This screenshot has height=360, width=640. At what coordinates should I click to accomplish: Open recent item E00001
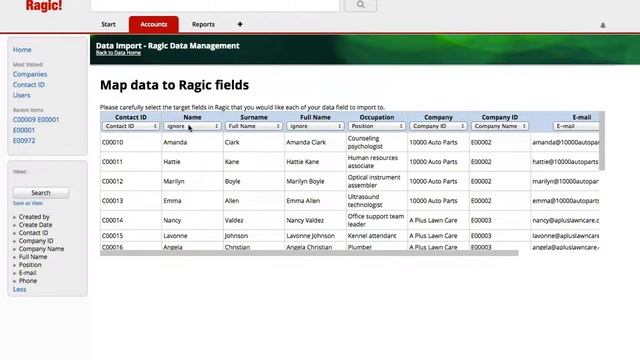24,130
